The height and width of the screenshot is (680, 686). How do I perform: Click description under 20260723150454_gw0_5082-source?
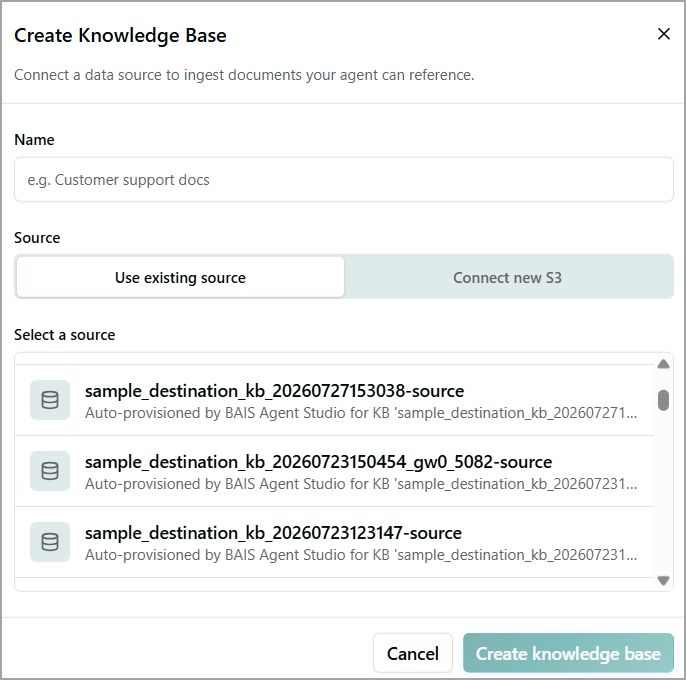tap(361, 484)
